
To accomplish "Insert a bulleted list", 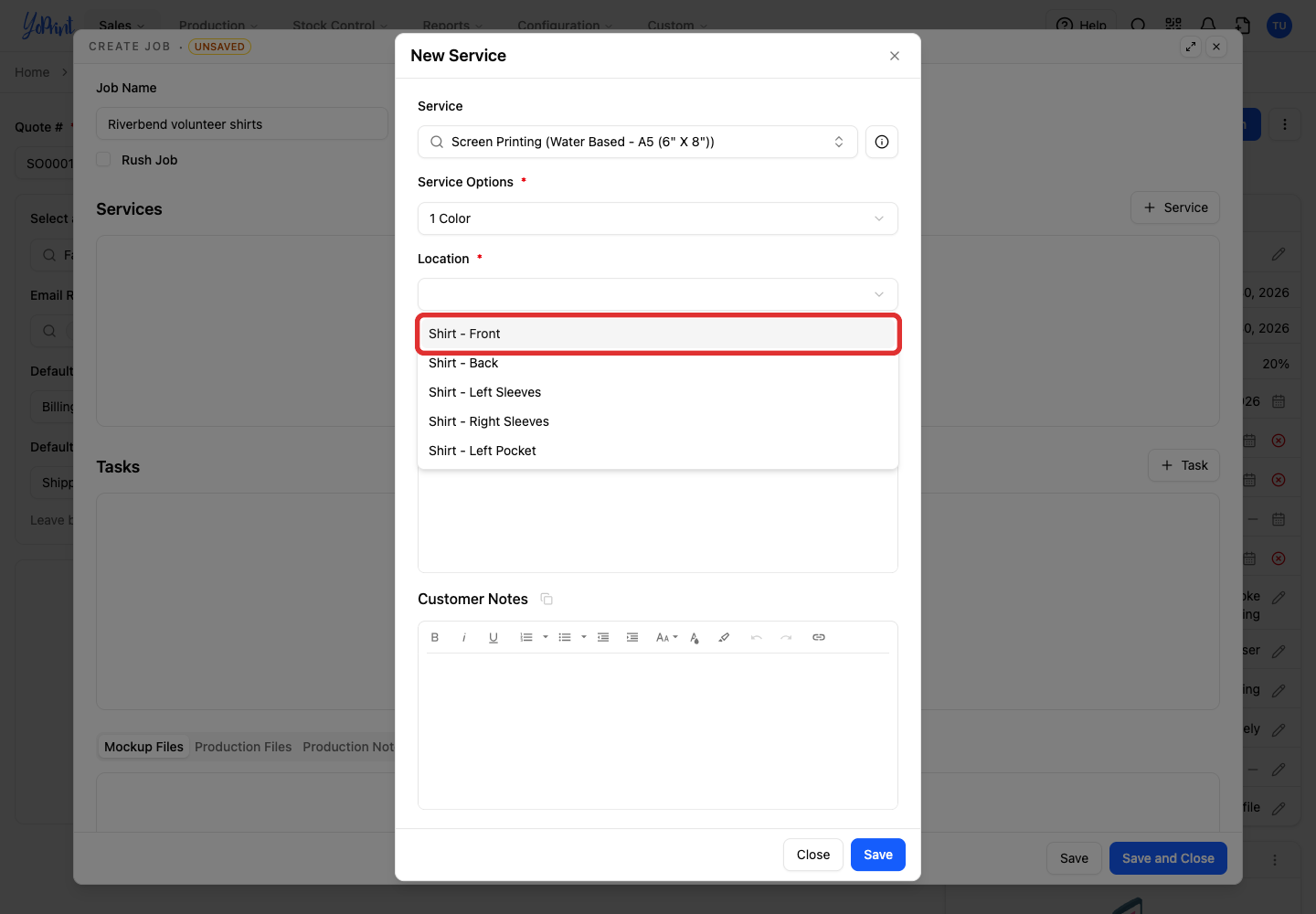I will click(x=565, y=638).
